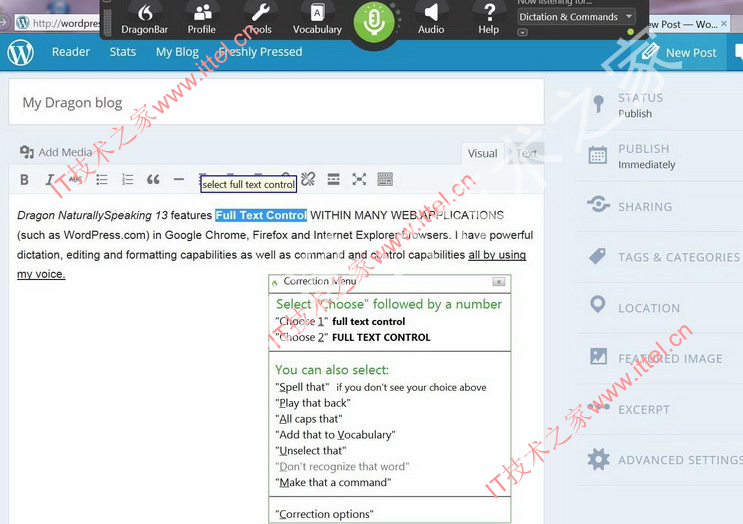This screenshot has height=524, width=743.
Task: Click Add Media button
Action: click(x=56, y=152)
